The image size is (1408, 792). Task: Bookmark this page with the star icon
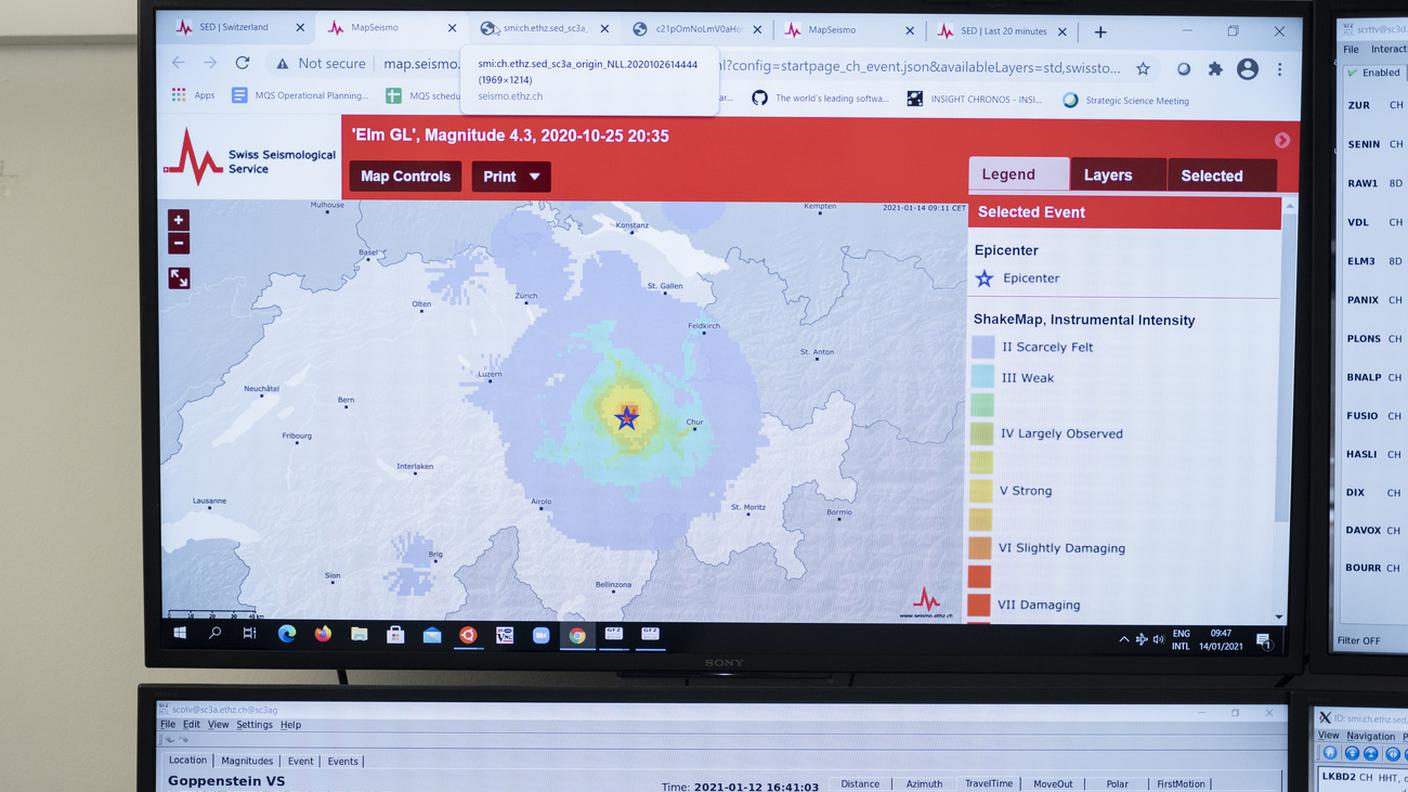[1143, 69]
